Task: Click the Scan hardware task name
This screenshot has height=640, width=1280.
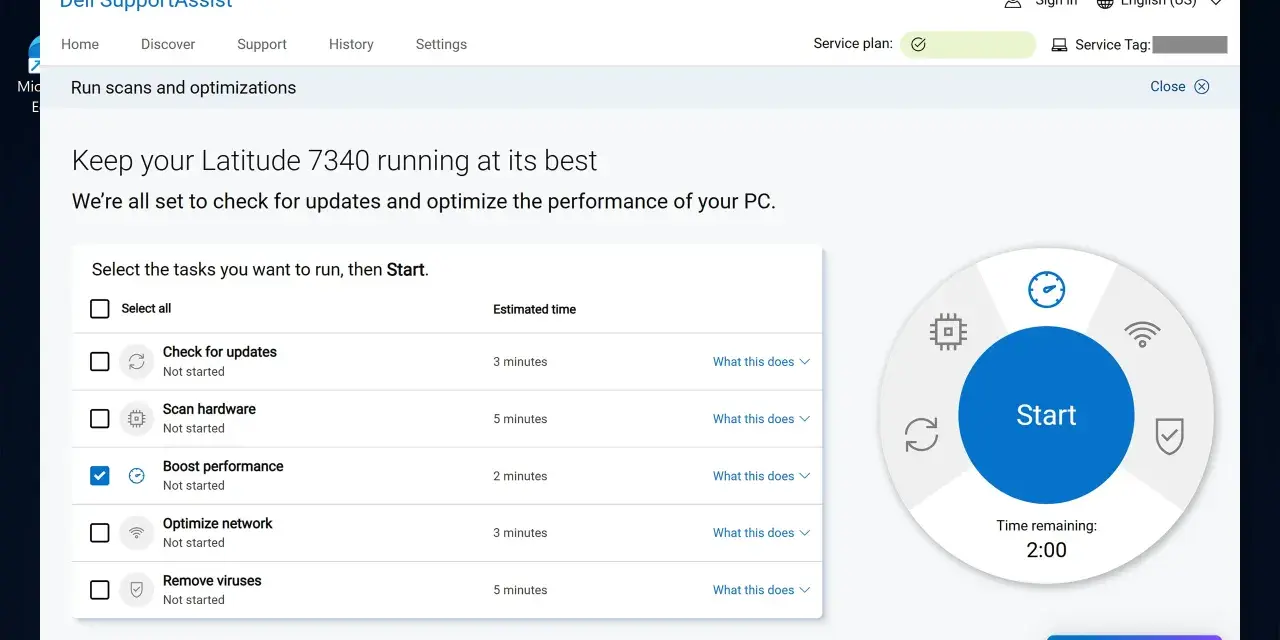Action: point(209,409)
